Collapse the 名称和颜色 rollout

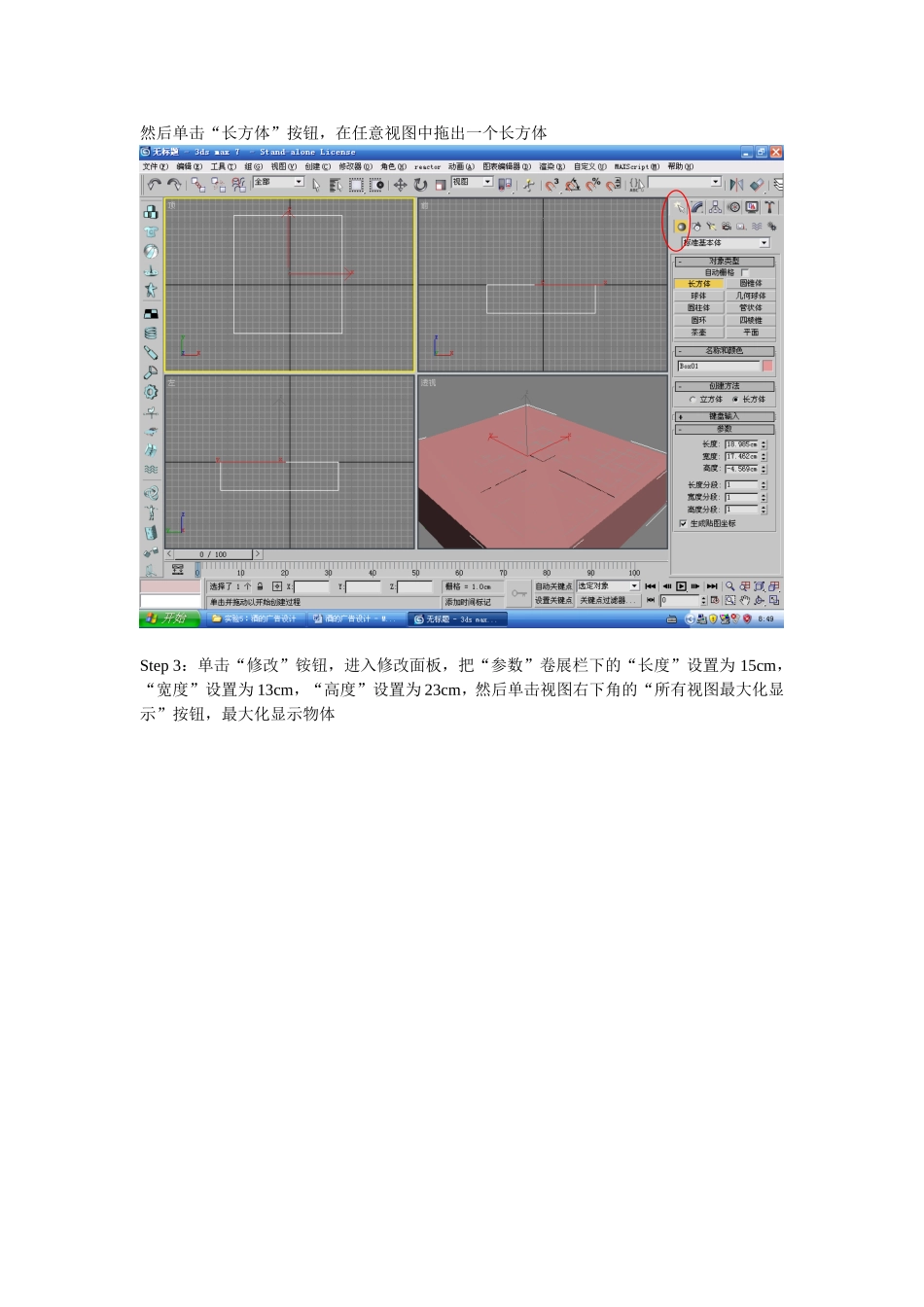pyautogui.click(x=725, y=351)
